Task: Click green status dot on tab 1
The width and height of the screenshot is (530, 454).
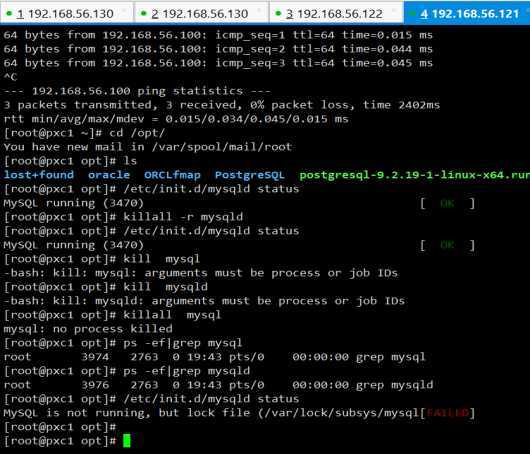Action: click(x=9, y=13)
